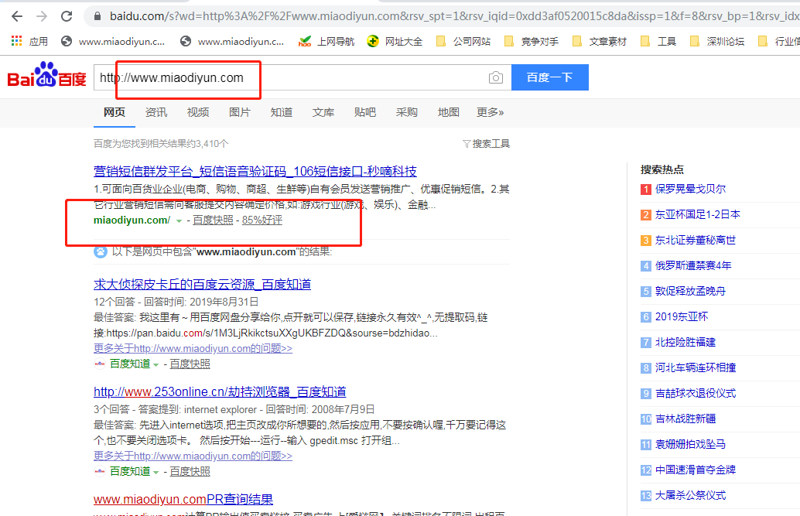Click the 搜索工具 filter icon

tap(466, 144)
